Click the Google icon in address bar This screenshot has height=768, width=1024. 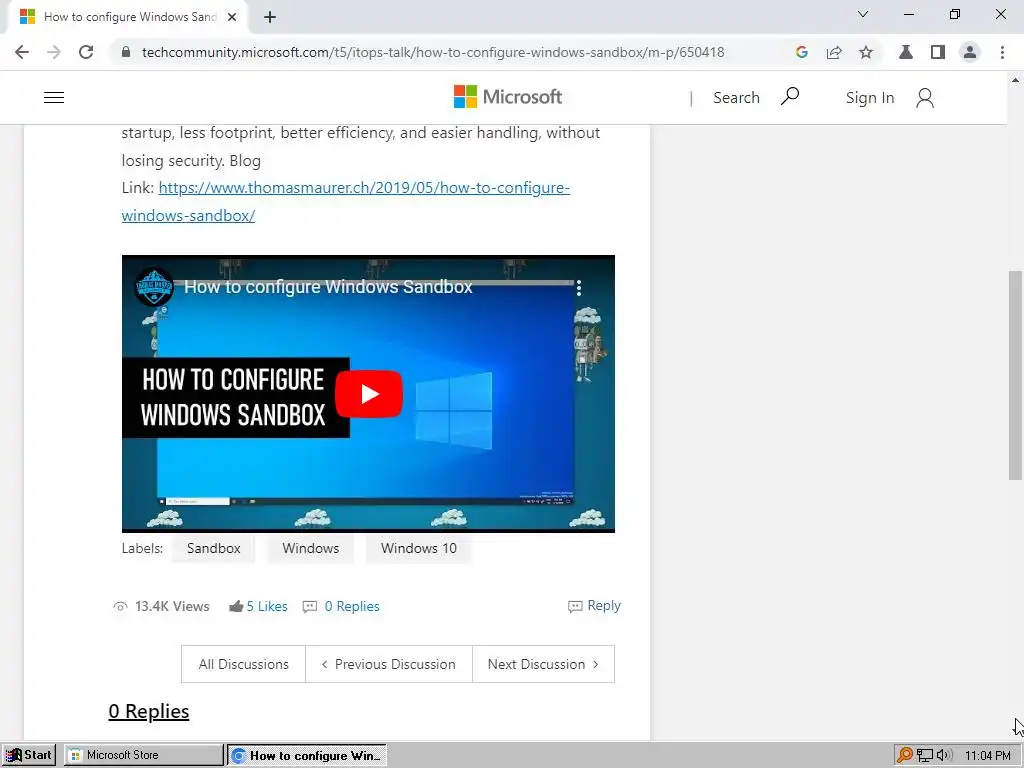801,52
